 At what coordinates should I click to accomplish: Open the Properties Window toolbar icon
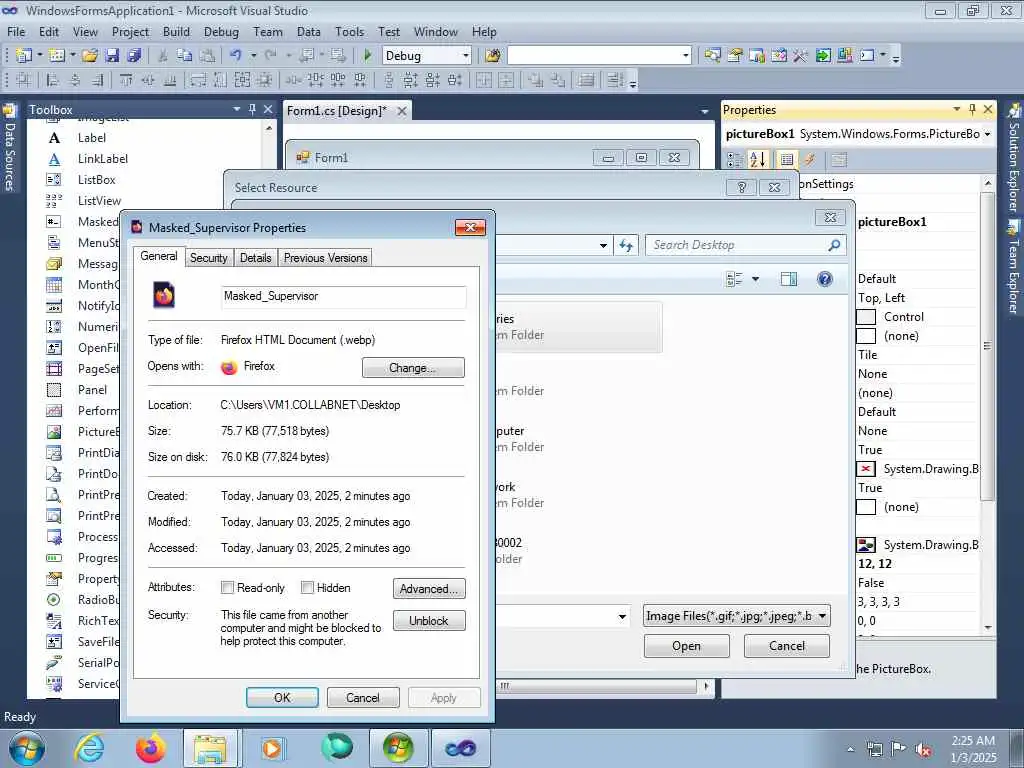coord(735,56)
